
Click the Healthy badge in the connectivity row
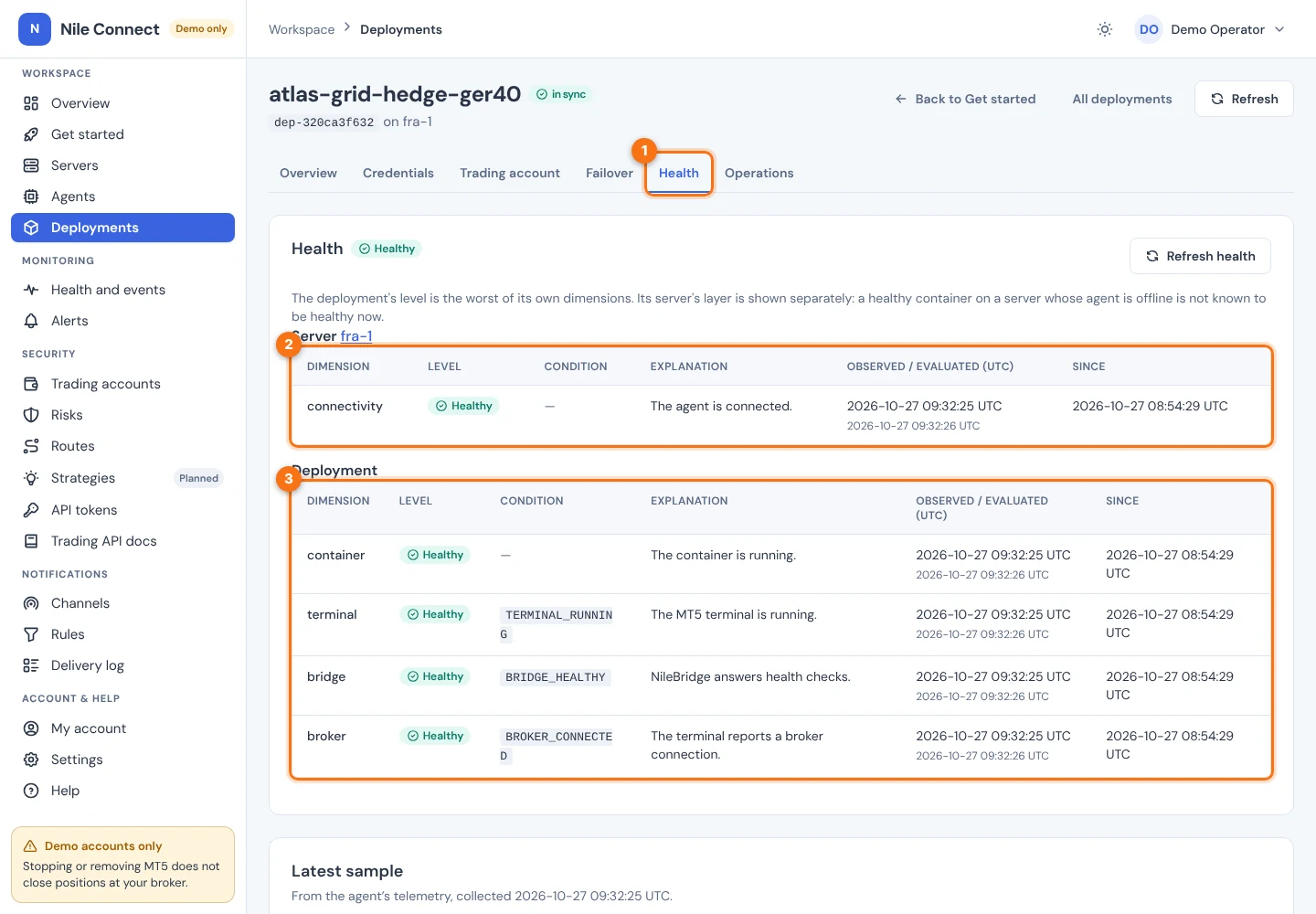pyautogui.click(x=463, y=406)
